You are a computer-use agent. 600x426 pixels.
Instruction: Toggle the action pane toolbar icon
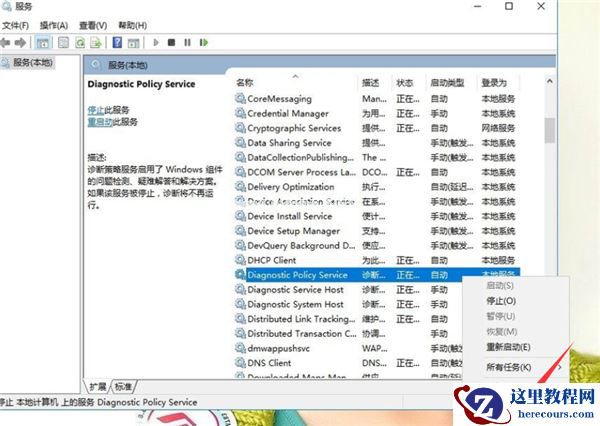pyautogui.click(x=133, y=42)
